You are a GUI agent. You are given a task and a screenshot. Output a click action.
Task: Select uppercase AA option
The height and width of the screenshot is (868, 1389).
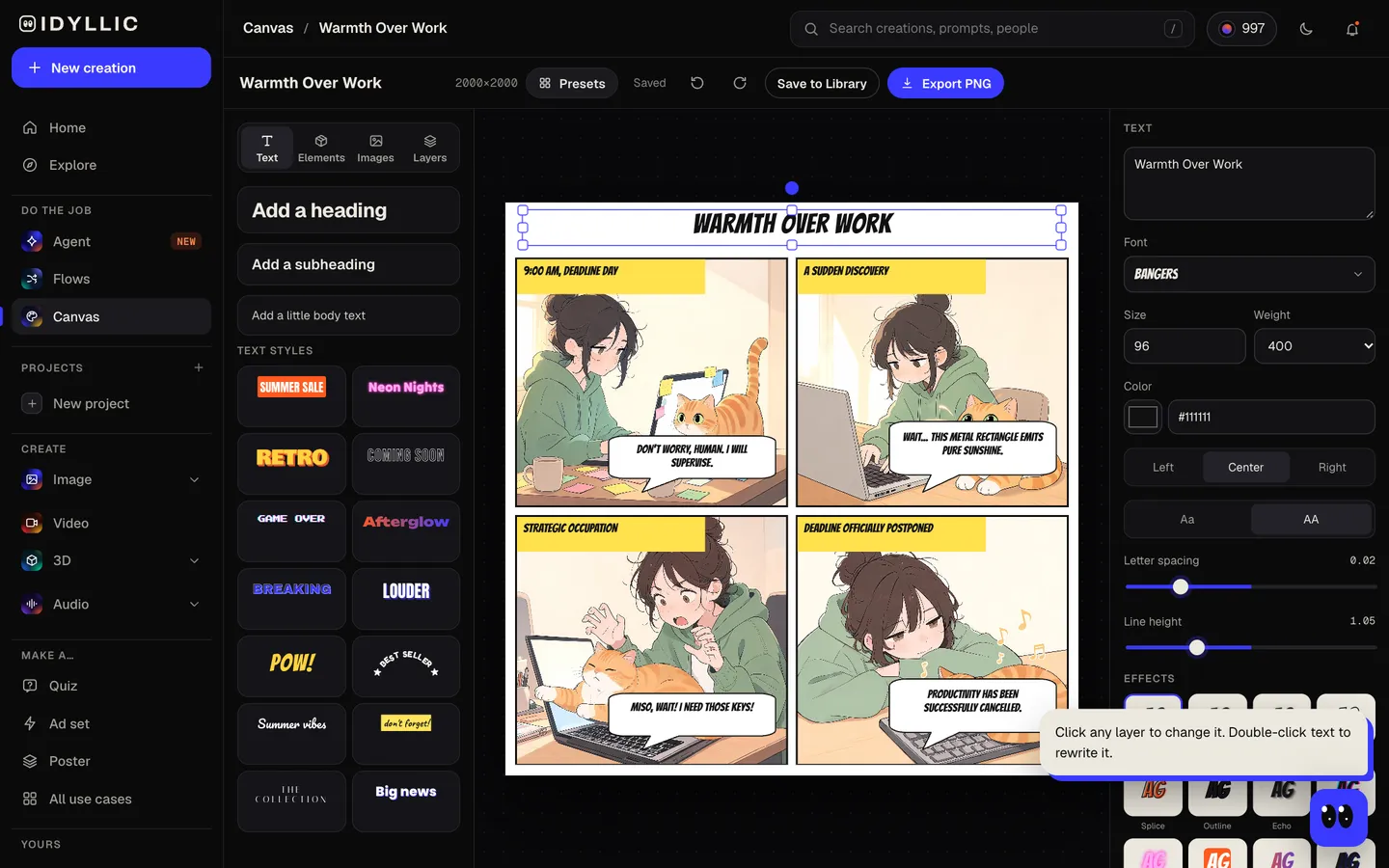1311,519
